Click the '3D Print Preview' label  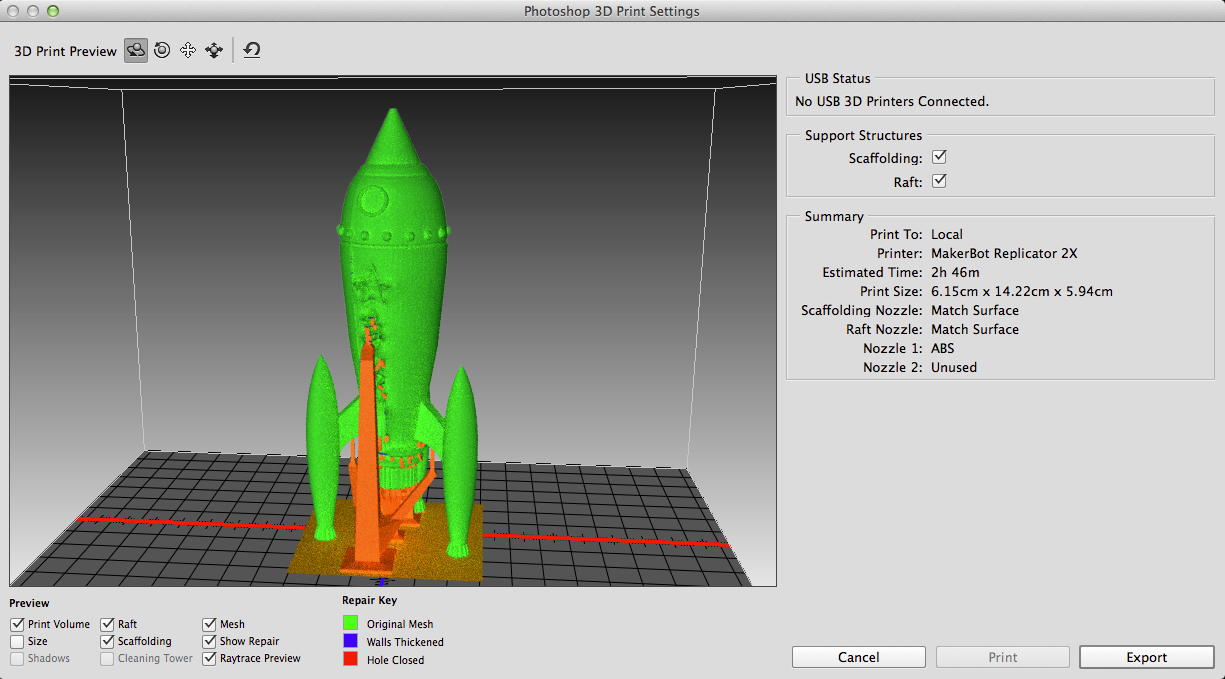click(x=65, y=51)
